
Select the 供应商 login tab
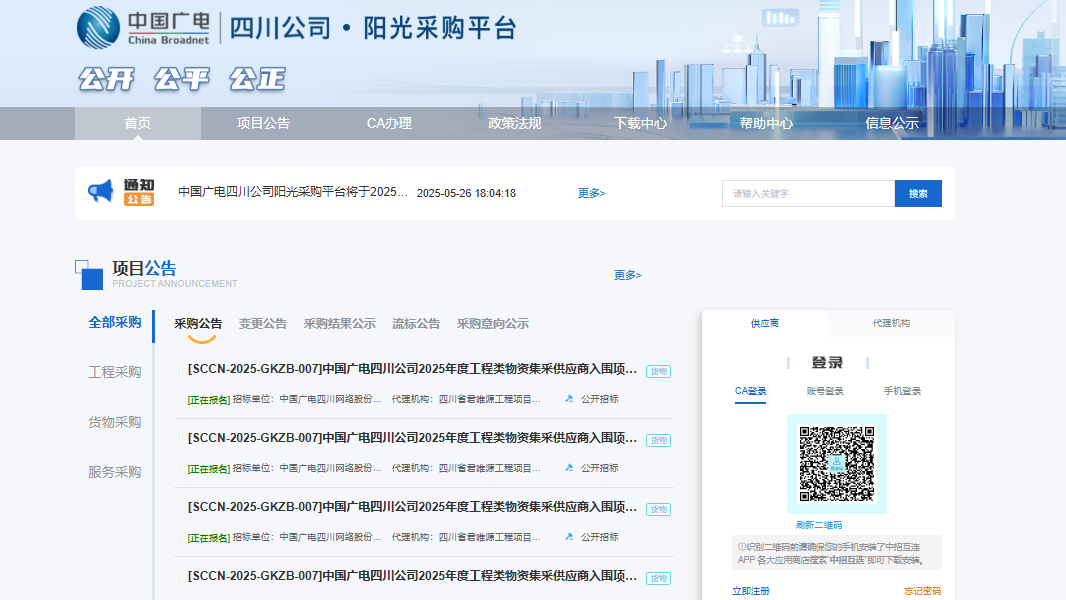[x=765, y=323]
